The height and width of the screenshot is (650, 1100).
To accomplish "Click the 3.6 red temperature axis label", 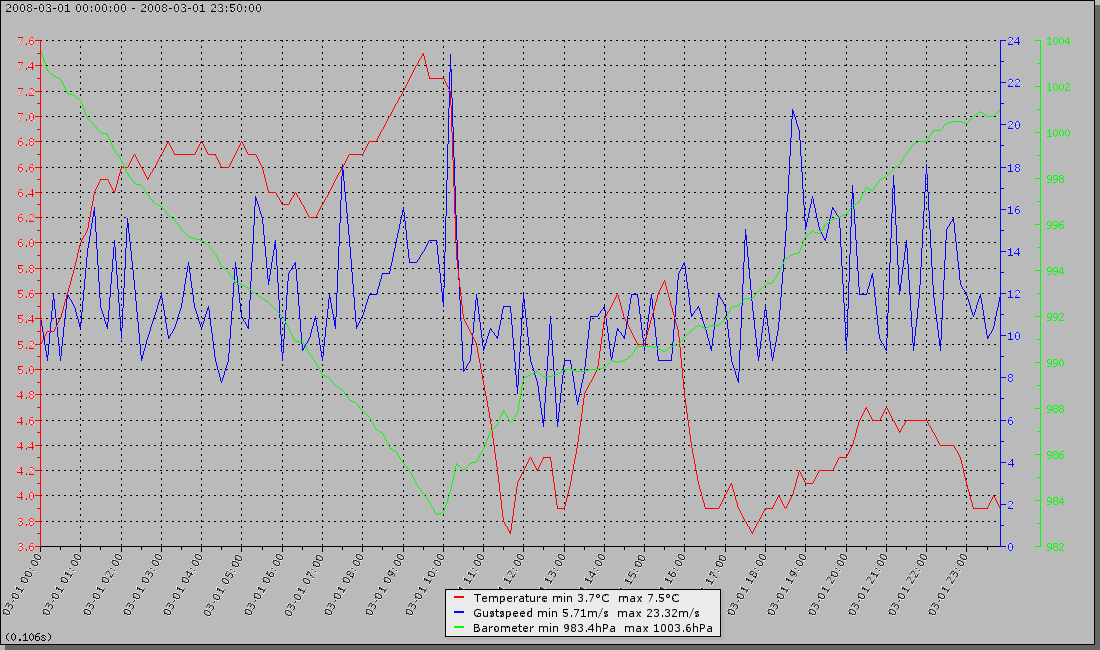I will (24, 547).
